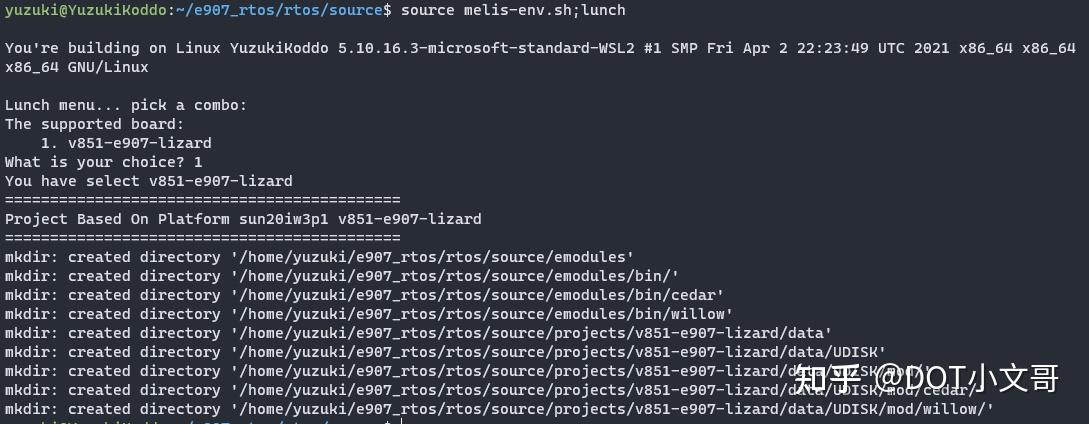Click the lower equals-sign separator line
This screenshot has width=1089, height=424.
point(202,238)
